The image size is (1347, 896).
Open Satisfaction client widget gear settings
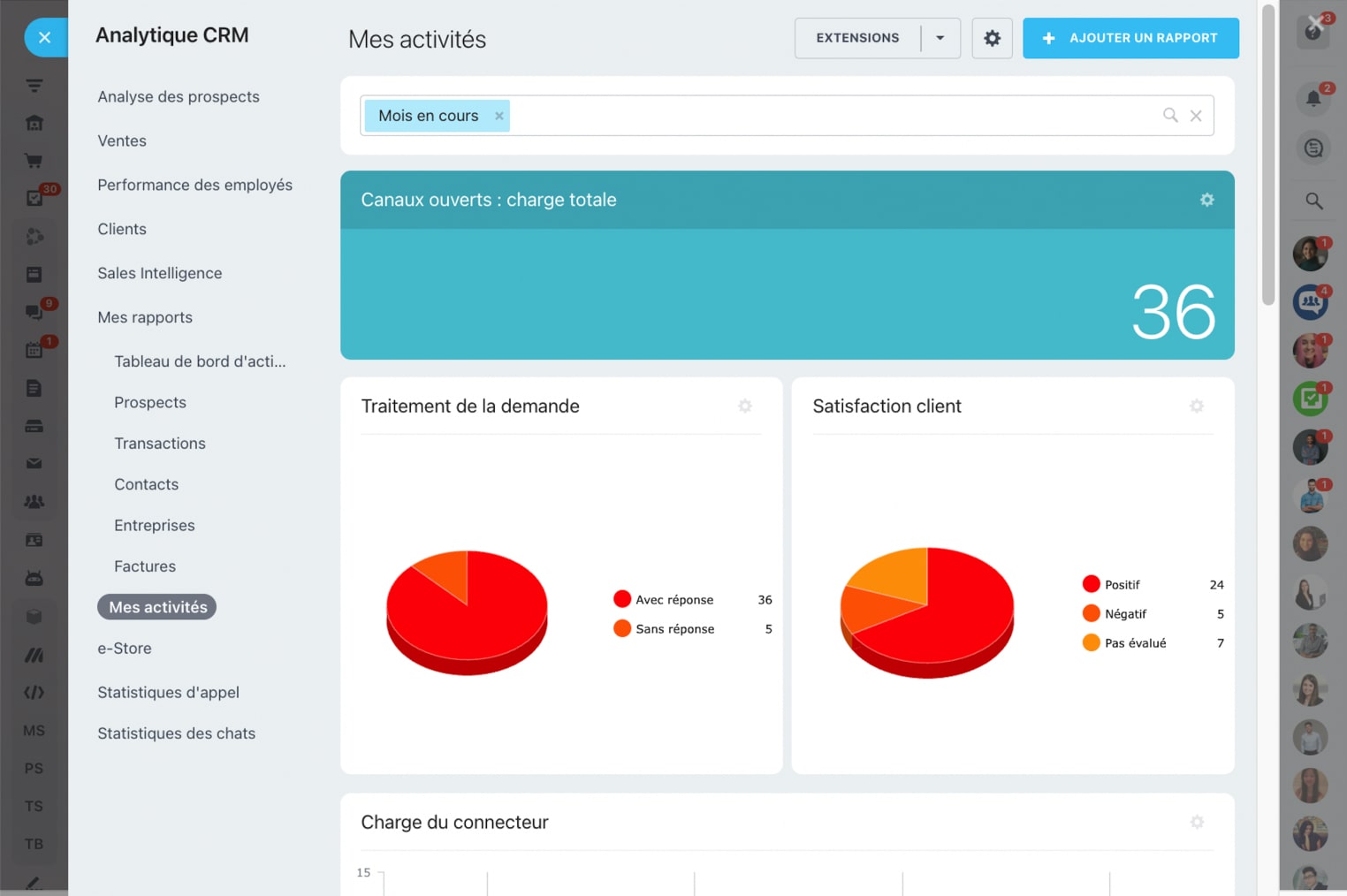click(x=1196, y=406)
